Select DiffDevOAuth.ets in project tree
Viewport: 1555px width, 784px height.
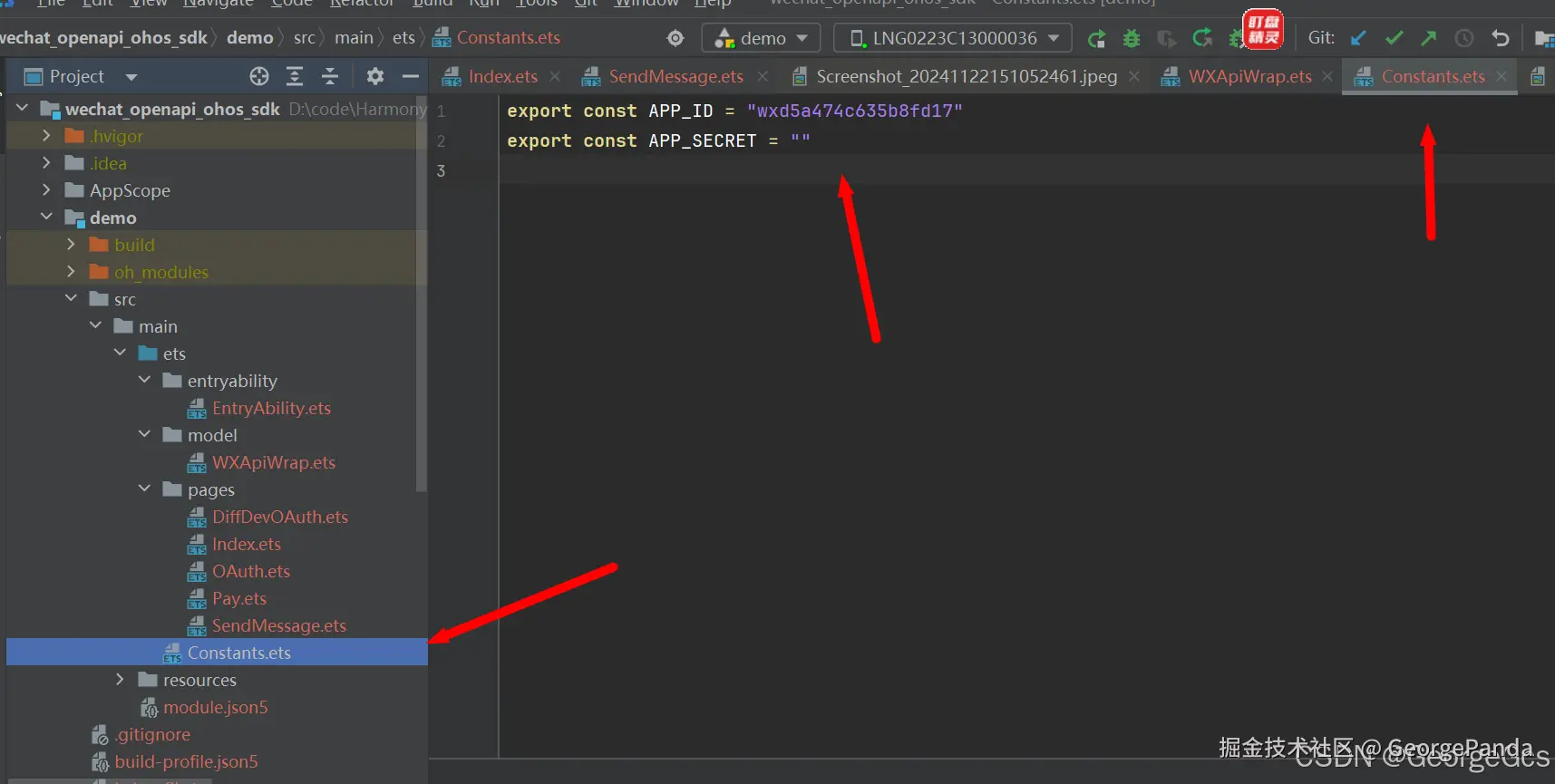(x=280, y=517)
